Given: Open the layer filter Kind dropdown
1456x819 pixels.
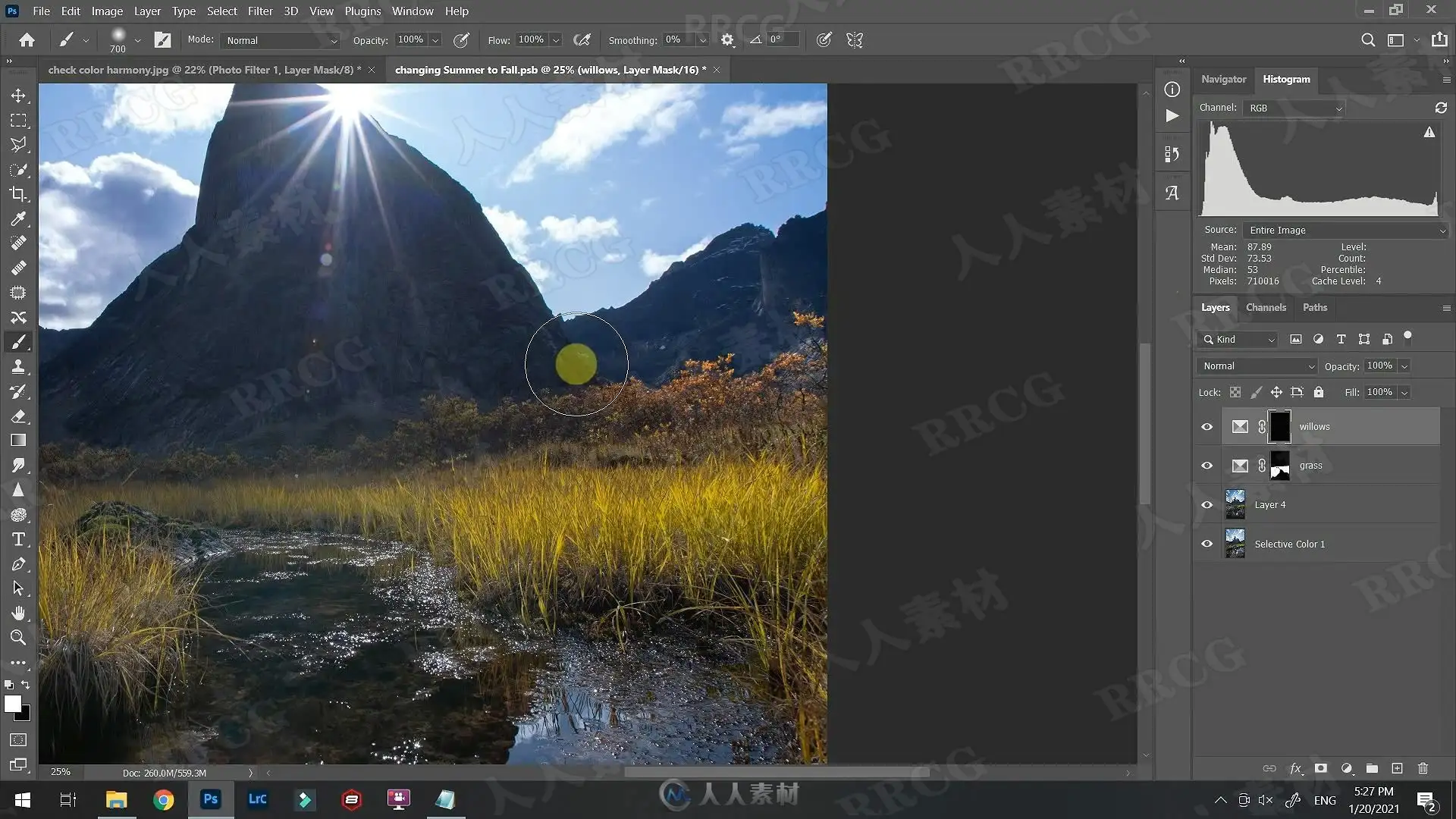Looking at the screenshot, I should pos(1238,340).
